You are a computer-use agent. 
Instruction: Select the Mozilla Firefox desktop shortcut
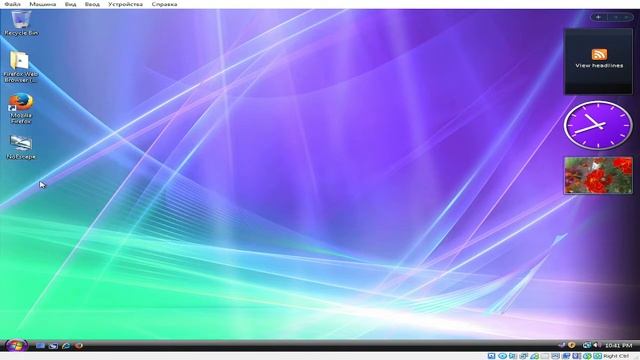point(21,109)
